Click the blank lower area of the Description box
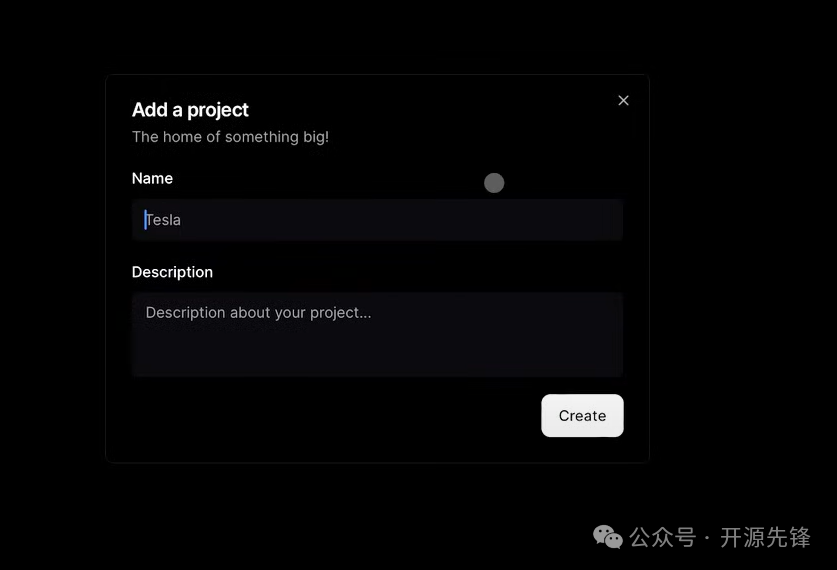The width and height of the screenshot is (837, 570). (377, 352)
